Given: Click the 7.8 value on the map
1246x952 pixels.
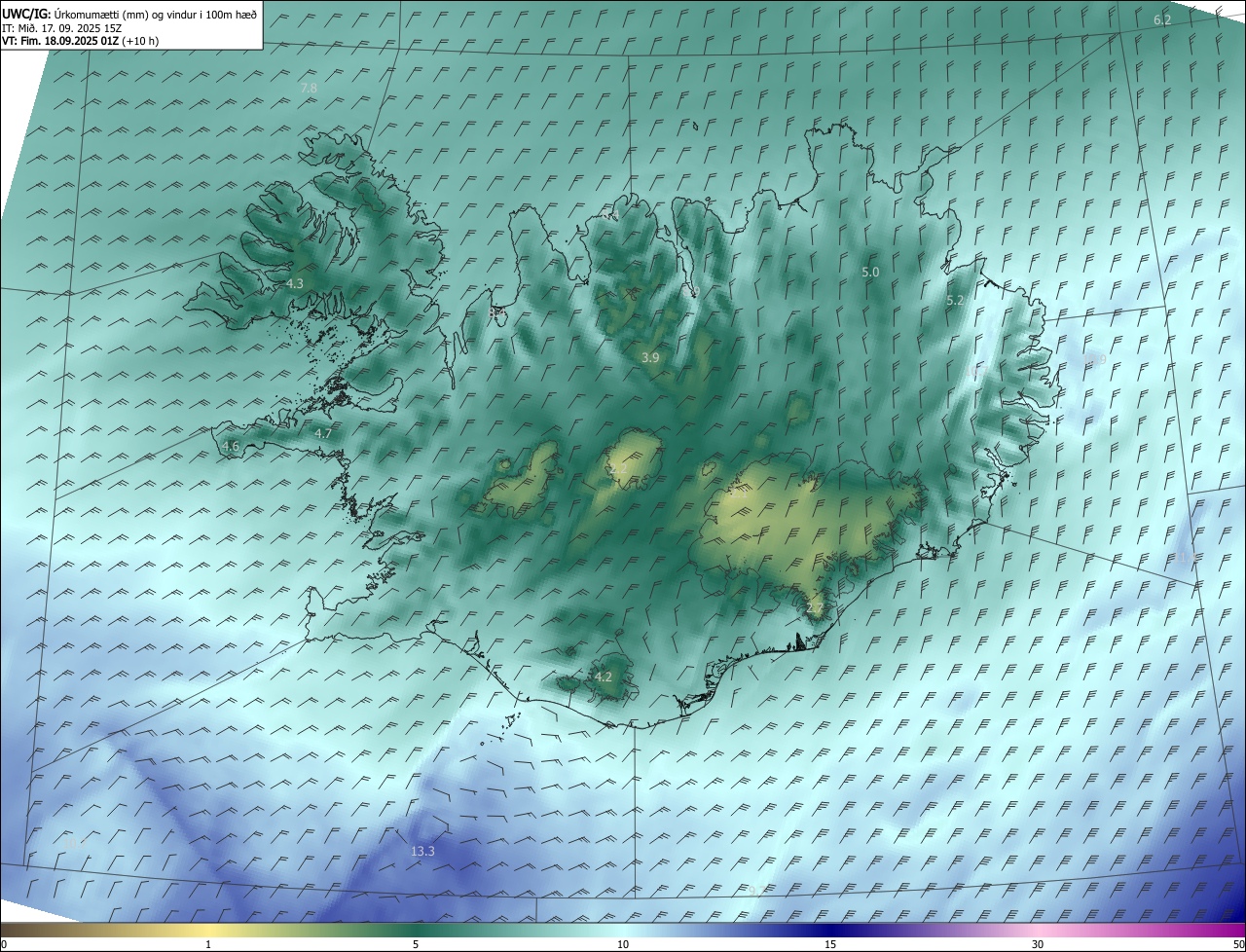Looking at the screenshot, I should tap(309, 88).
